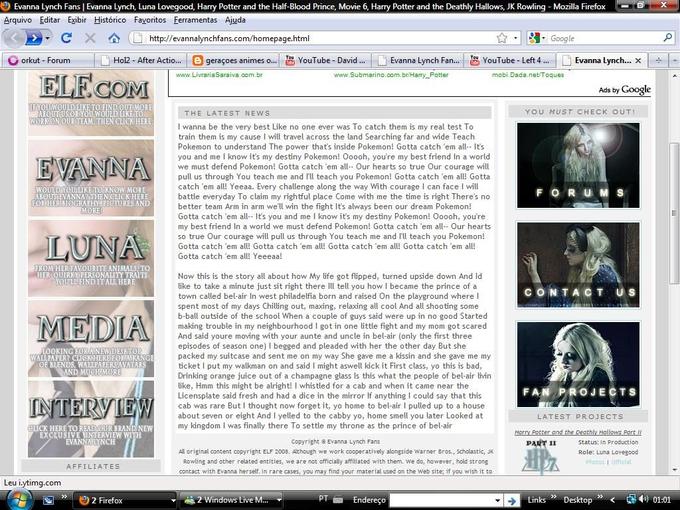Click the taskbar Endereço address field
The width and height of the screenshot is (680, 510).
click(x=442, y=500)
